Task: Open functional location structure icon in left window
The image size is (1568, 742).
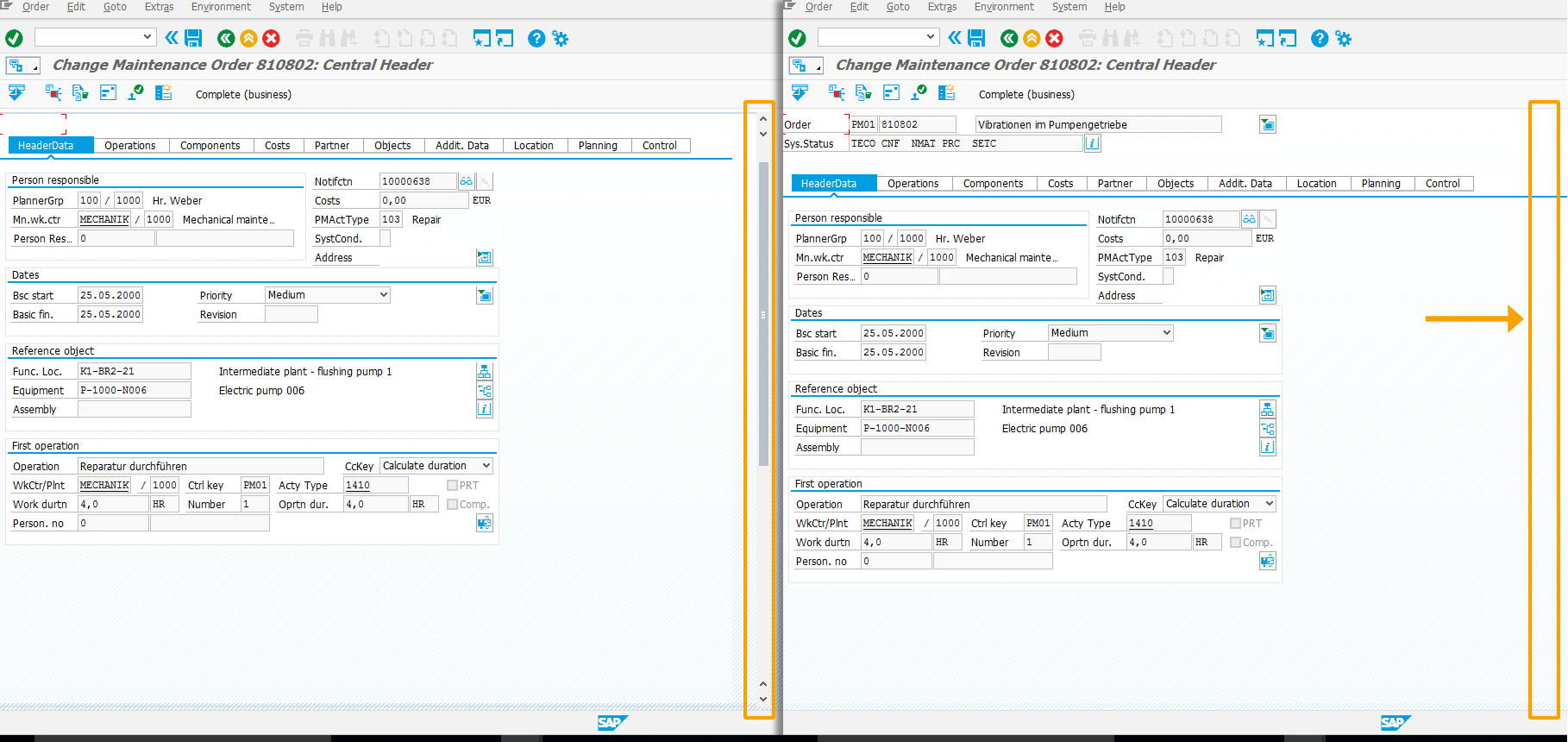Action: point(485,371)
